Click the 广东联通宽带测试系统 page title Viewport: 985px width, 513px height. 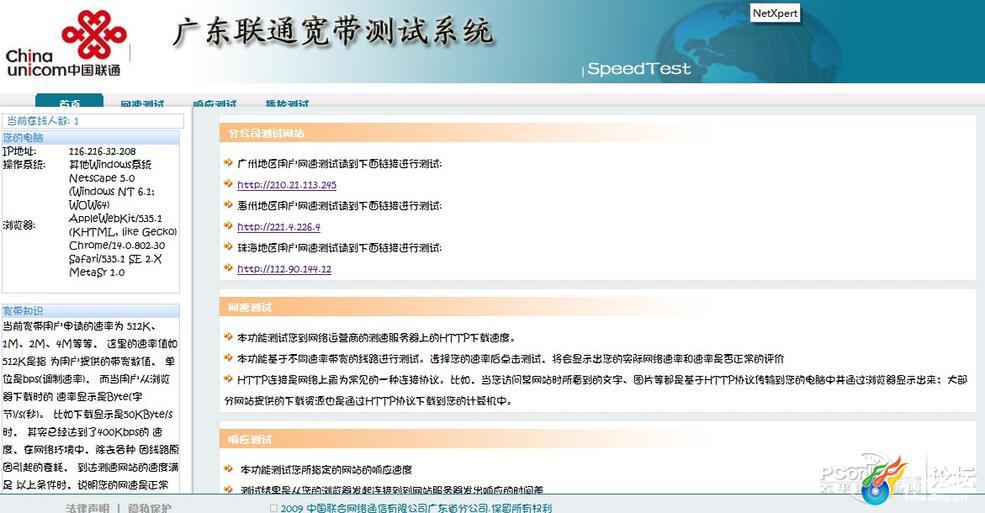(x=332, y=32)
